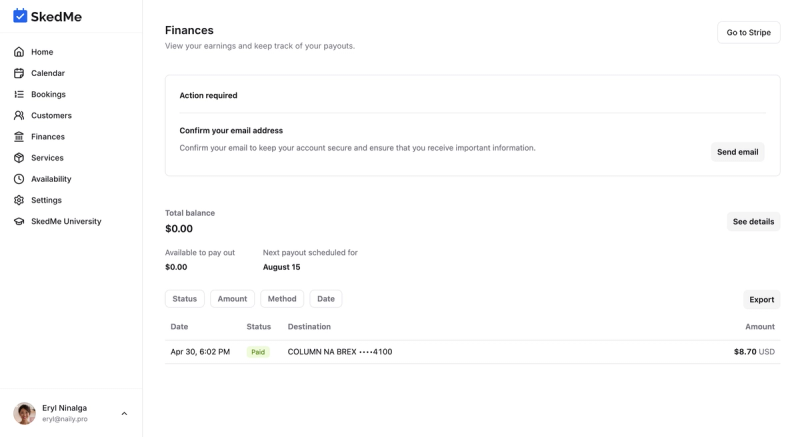Image resolution: width=800 pixels, height=437 pixels.
Task: Open the Date filter chip
Action: [x=326, y=299]
